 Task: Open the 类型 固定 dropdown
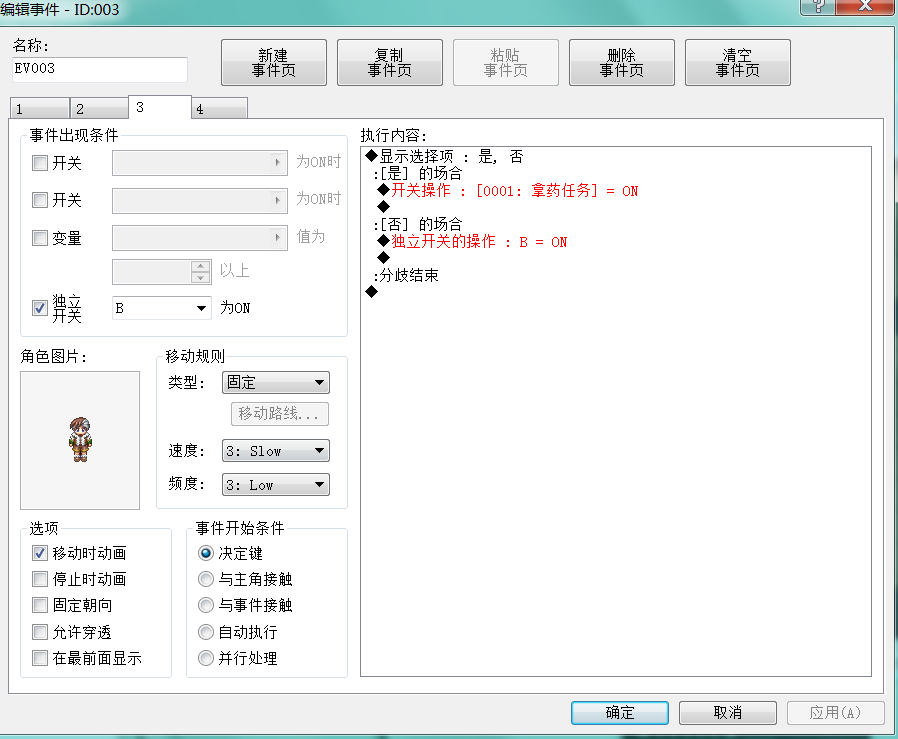tap(275, 382)
